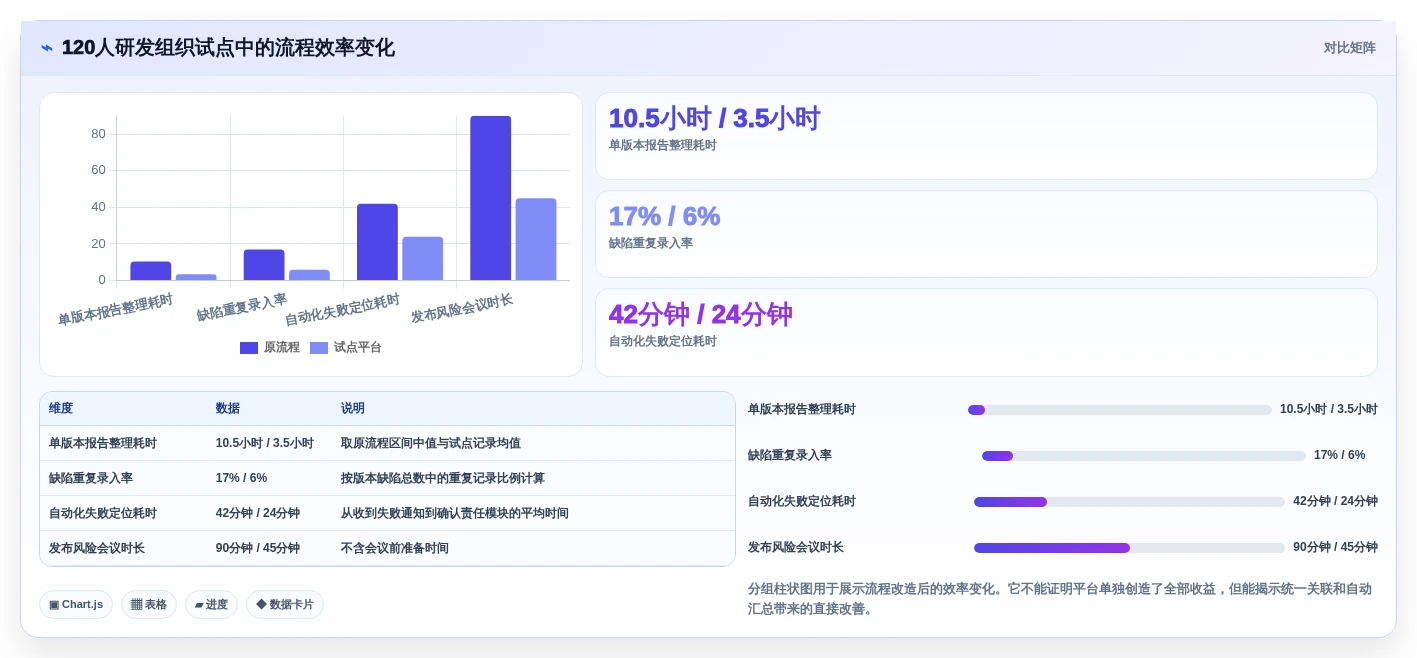Click table value 42分钟 / 24分钟

258,513
